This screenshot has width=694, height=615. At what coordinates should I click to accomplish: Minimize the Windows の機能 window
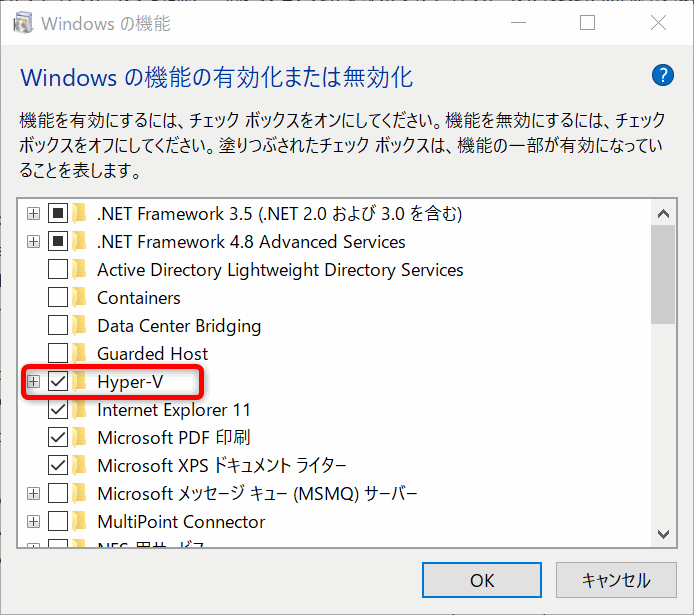[x=518, y=23]
